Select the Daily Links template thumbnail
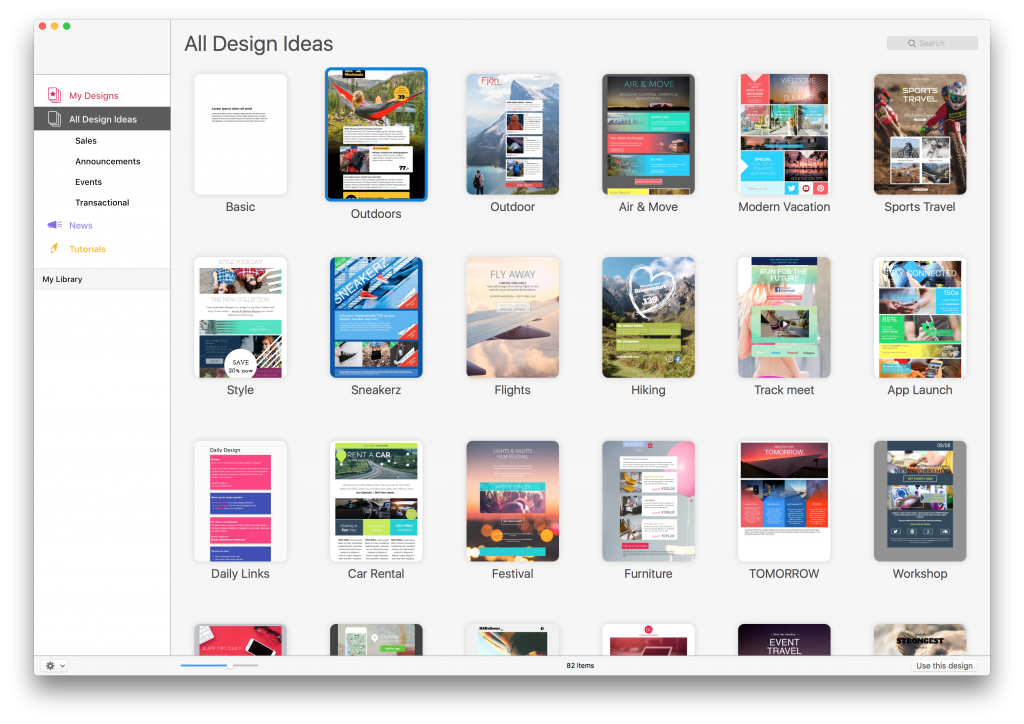1024x724 pixels. [240, 501]
